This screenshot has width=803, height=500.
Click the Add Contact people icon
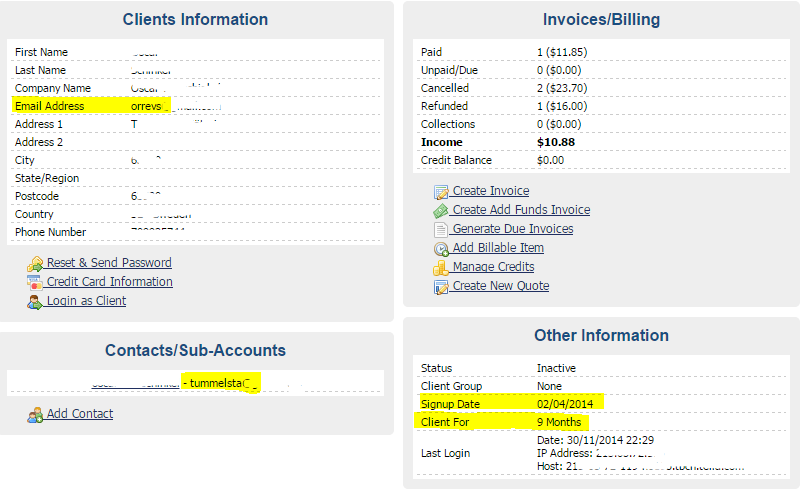[35, 415]
